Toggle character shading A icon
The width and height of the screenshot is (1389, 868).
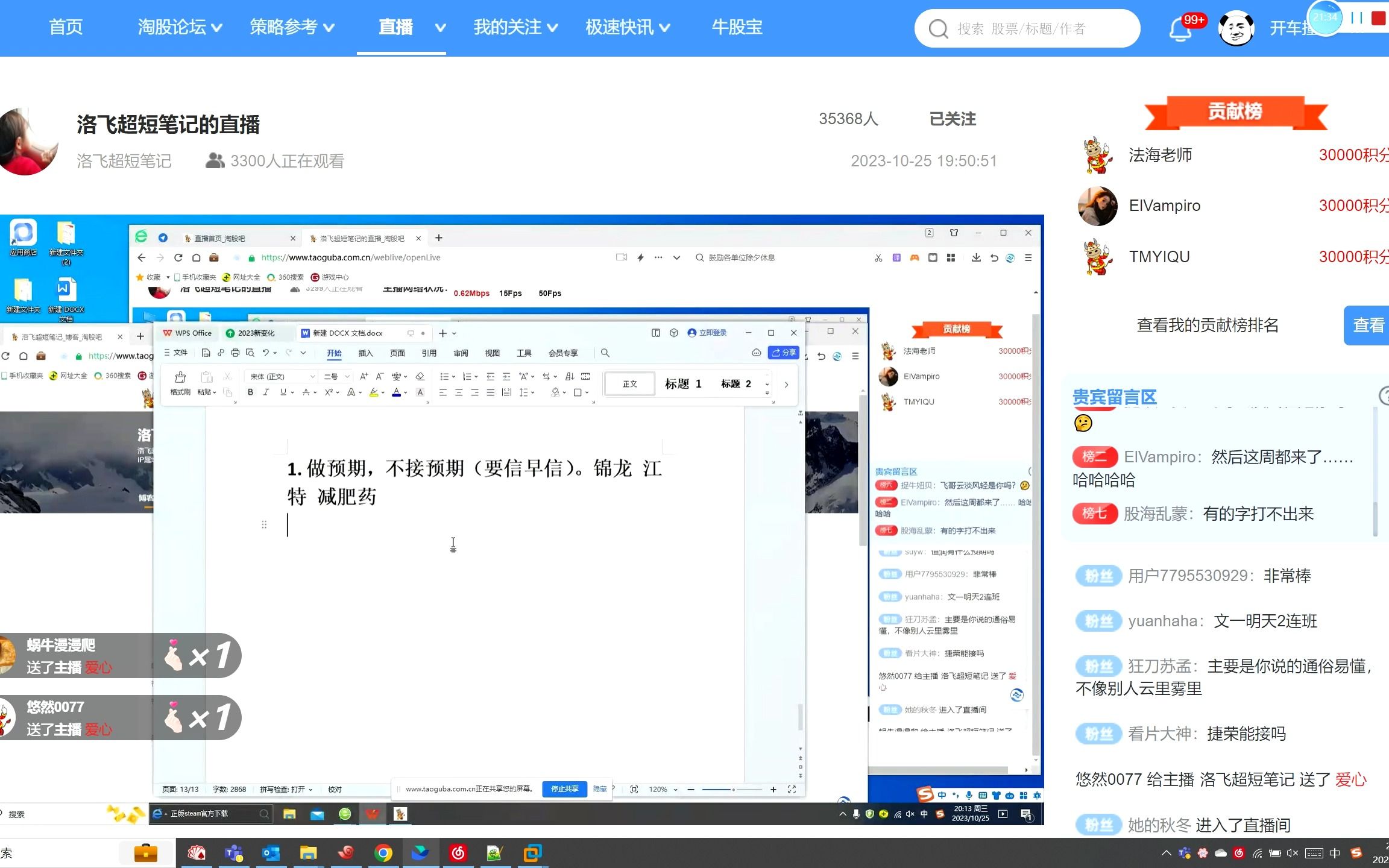point(420,392)
